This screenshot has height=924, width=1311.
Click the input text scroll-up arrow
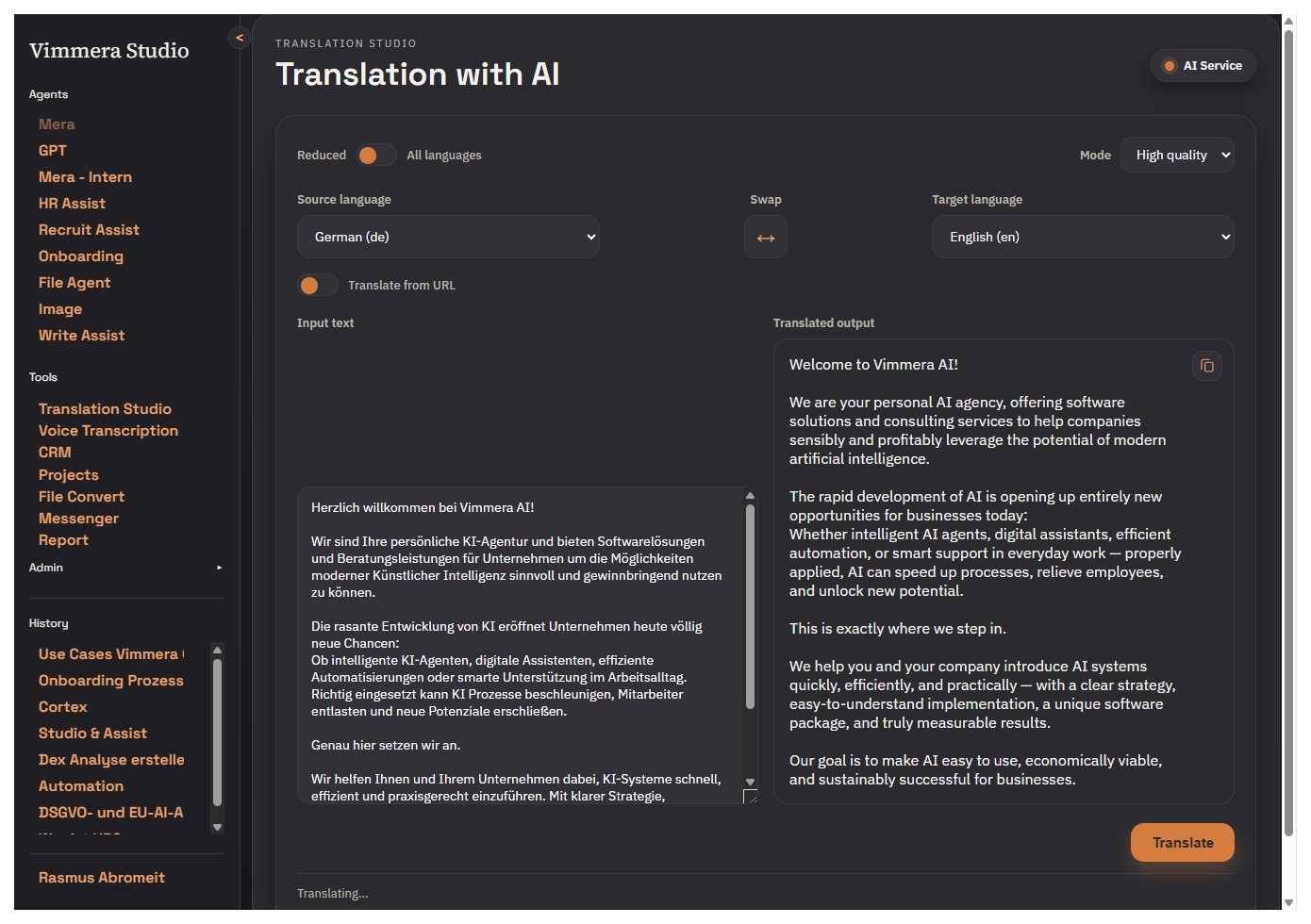tap(750, 496)
